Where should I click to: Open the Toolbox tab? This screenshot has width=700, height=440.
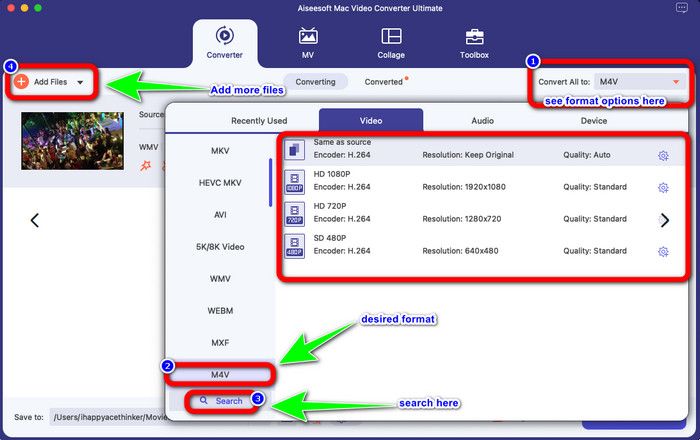(474, 43)
